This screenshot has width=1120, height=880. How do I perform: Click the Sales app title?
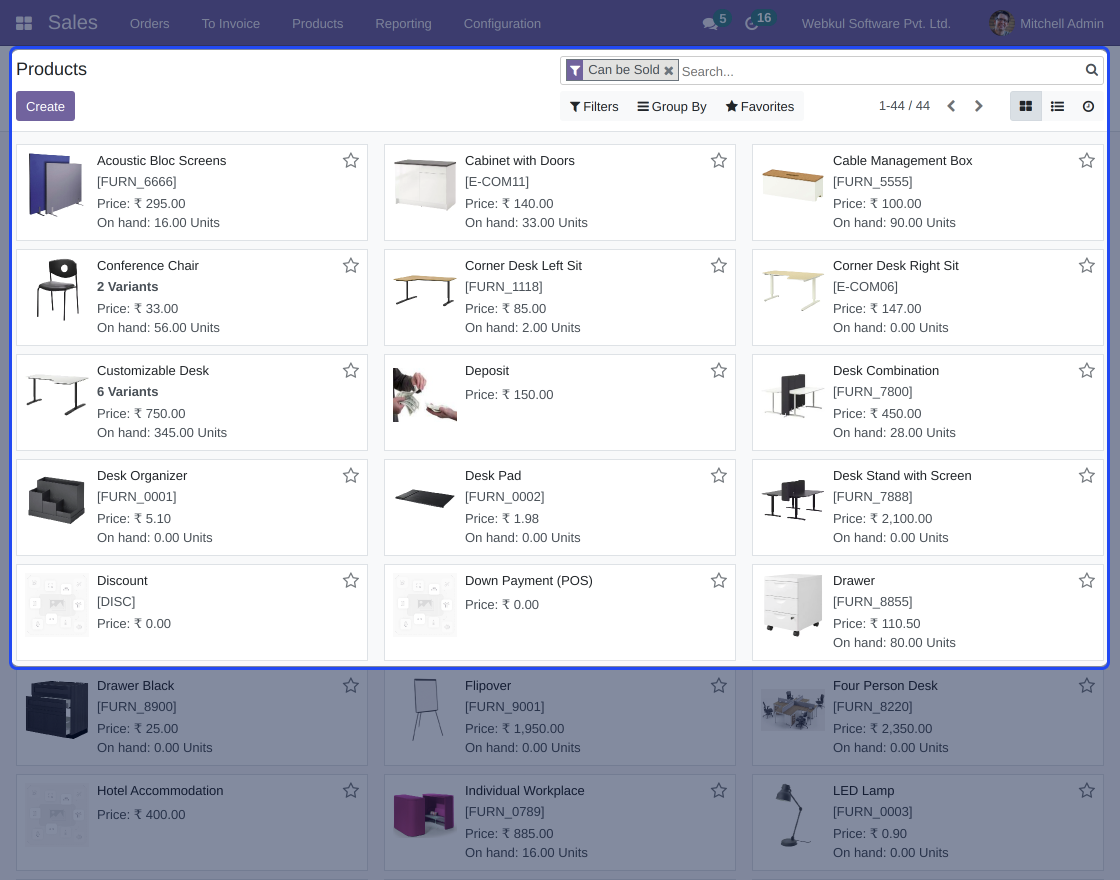[x=73, y=23]
